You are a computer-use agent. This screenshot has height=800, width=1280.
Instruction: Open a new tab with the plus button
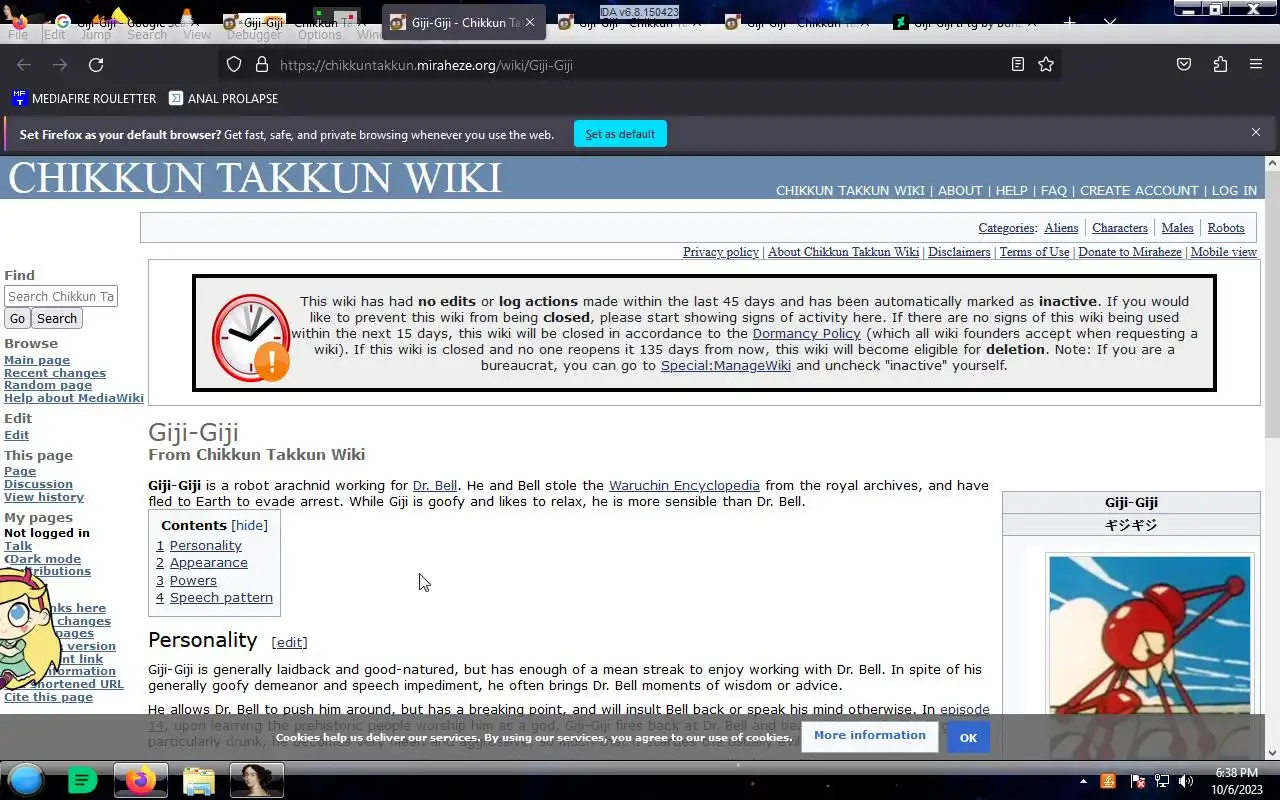(1069, 22)
